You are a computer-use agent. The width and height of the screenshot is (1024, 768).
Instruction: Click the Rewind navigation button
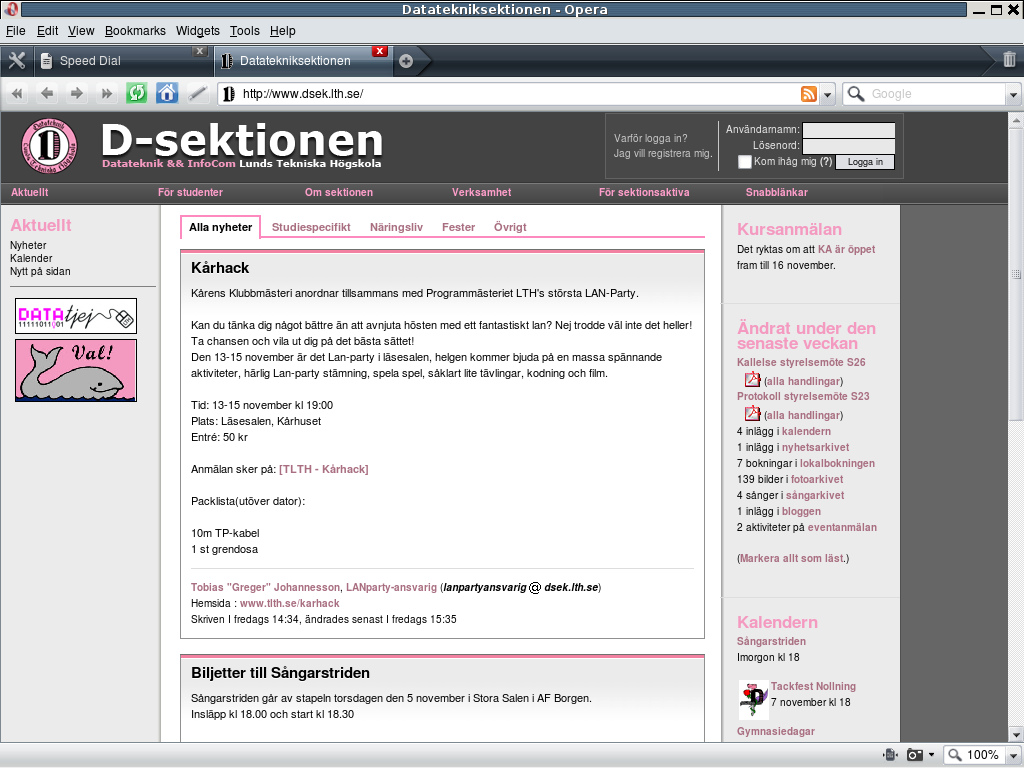point(18,93)
